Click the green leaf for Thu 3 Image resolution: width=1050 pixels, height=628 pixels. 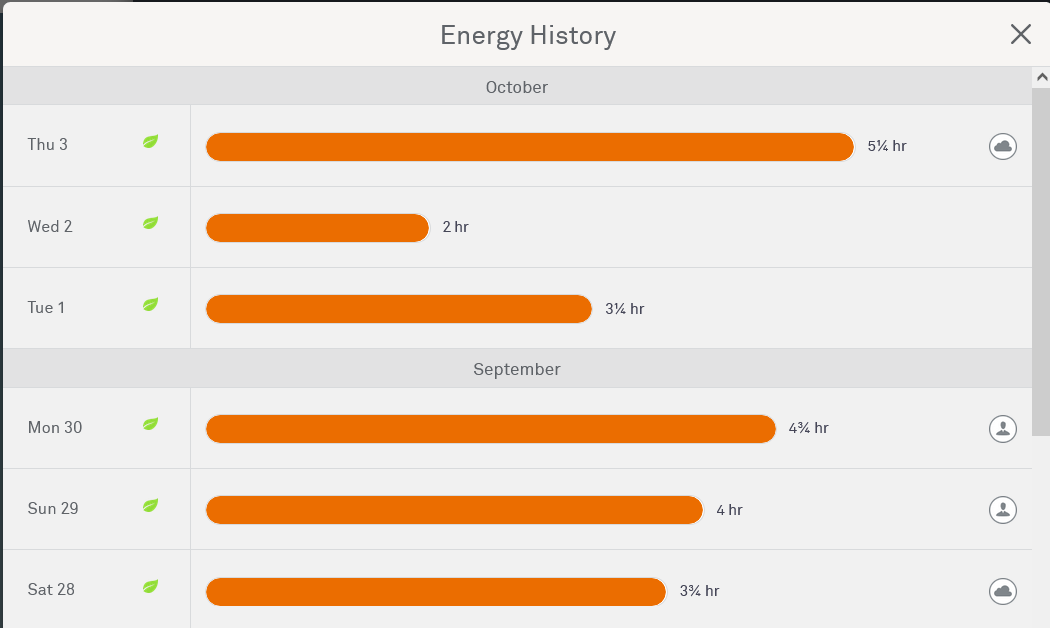(x=150, y=142)
